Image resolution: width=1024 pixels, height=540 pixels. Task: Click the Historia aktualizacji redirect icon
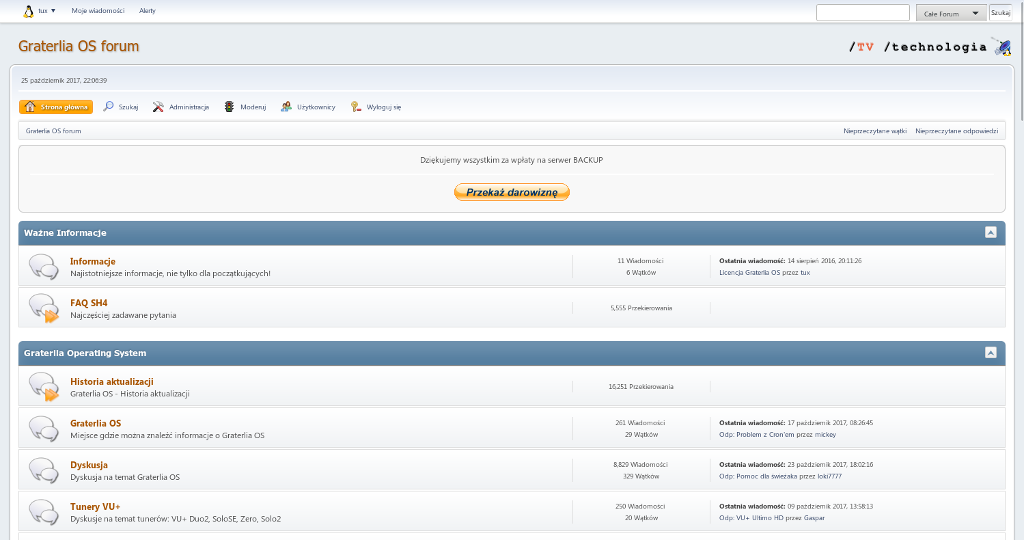(x=44, y=387)
